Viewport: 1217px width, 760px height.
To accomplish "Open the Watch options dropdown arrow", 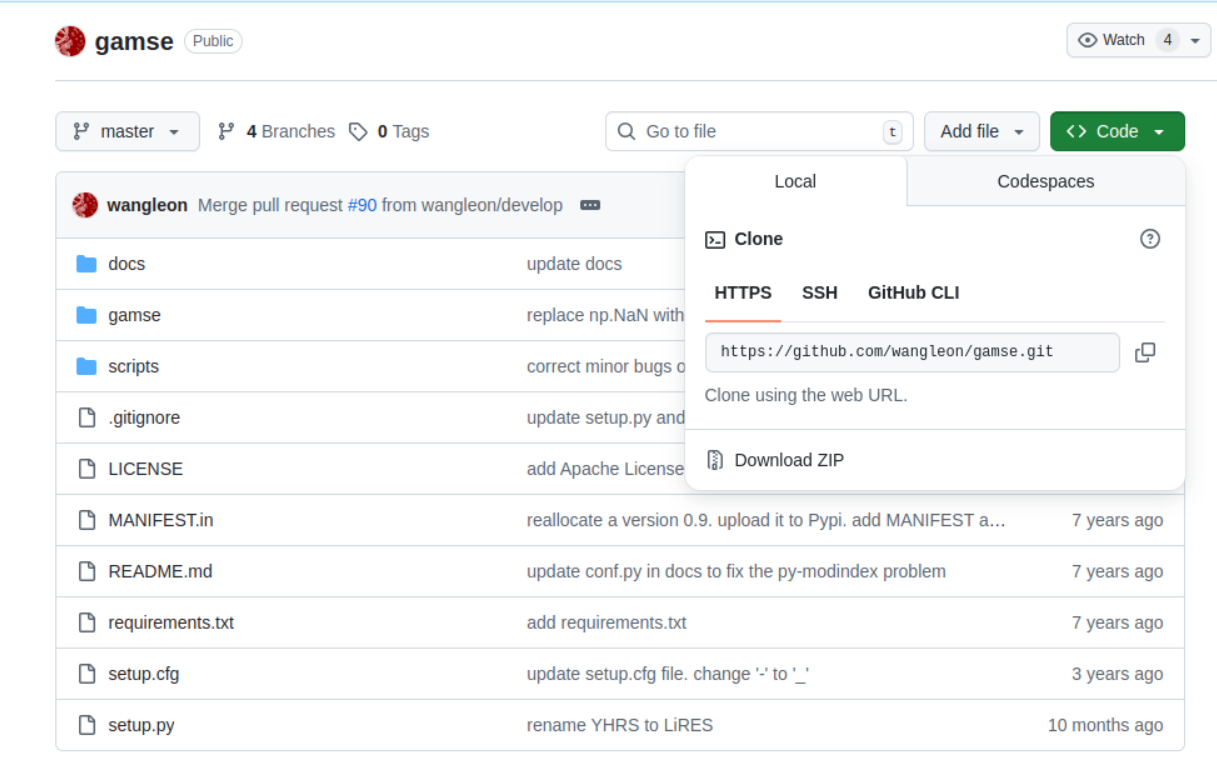I will click(x=1195, y=40).
